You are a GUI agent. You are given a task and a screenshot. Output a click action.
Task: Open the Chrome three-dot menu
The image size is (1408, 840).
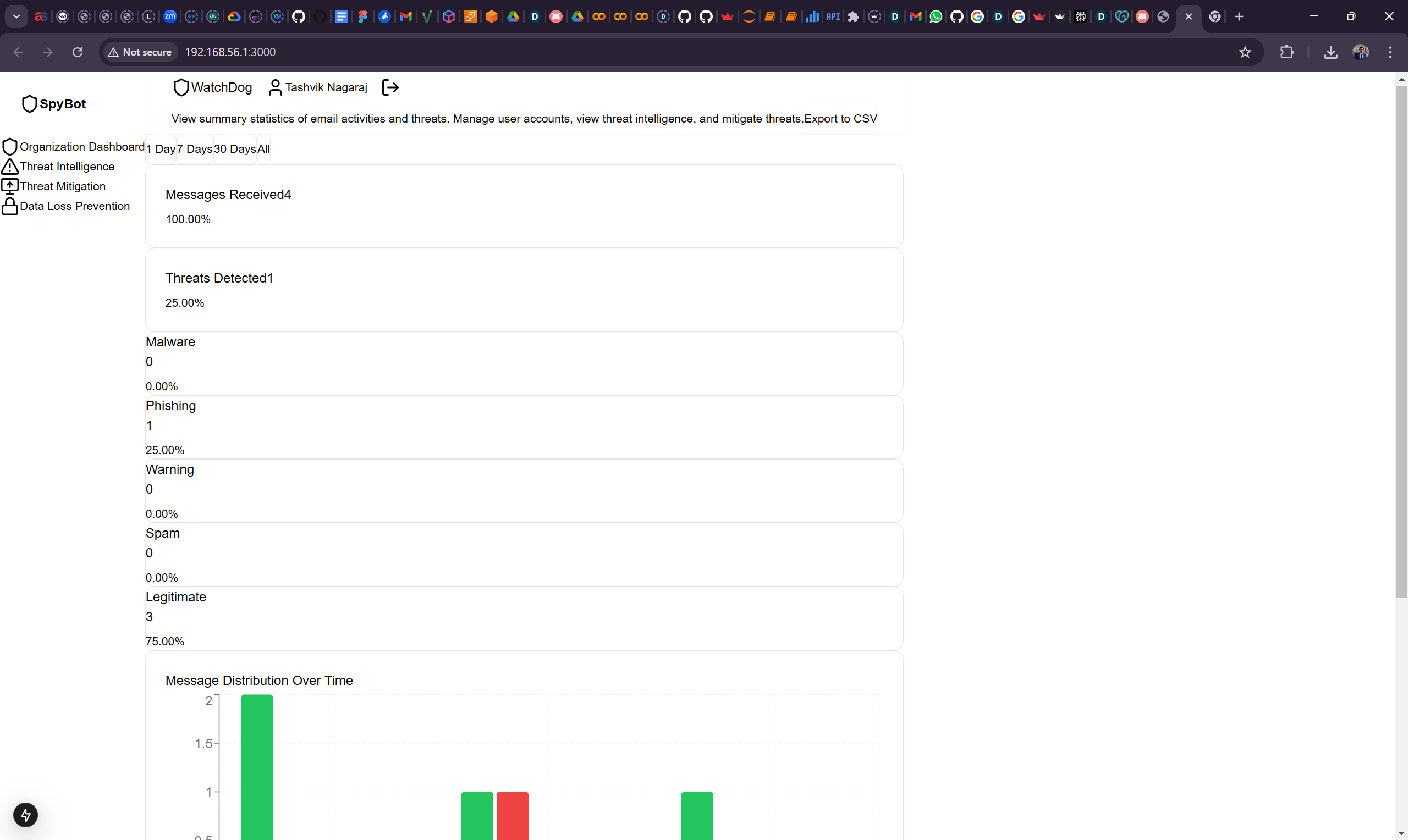click(1390, 52)
